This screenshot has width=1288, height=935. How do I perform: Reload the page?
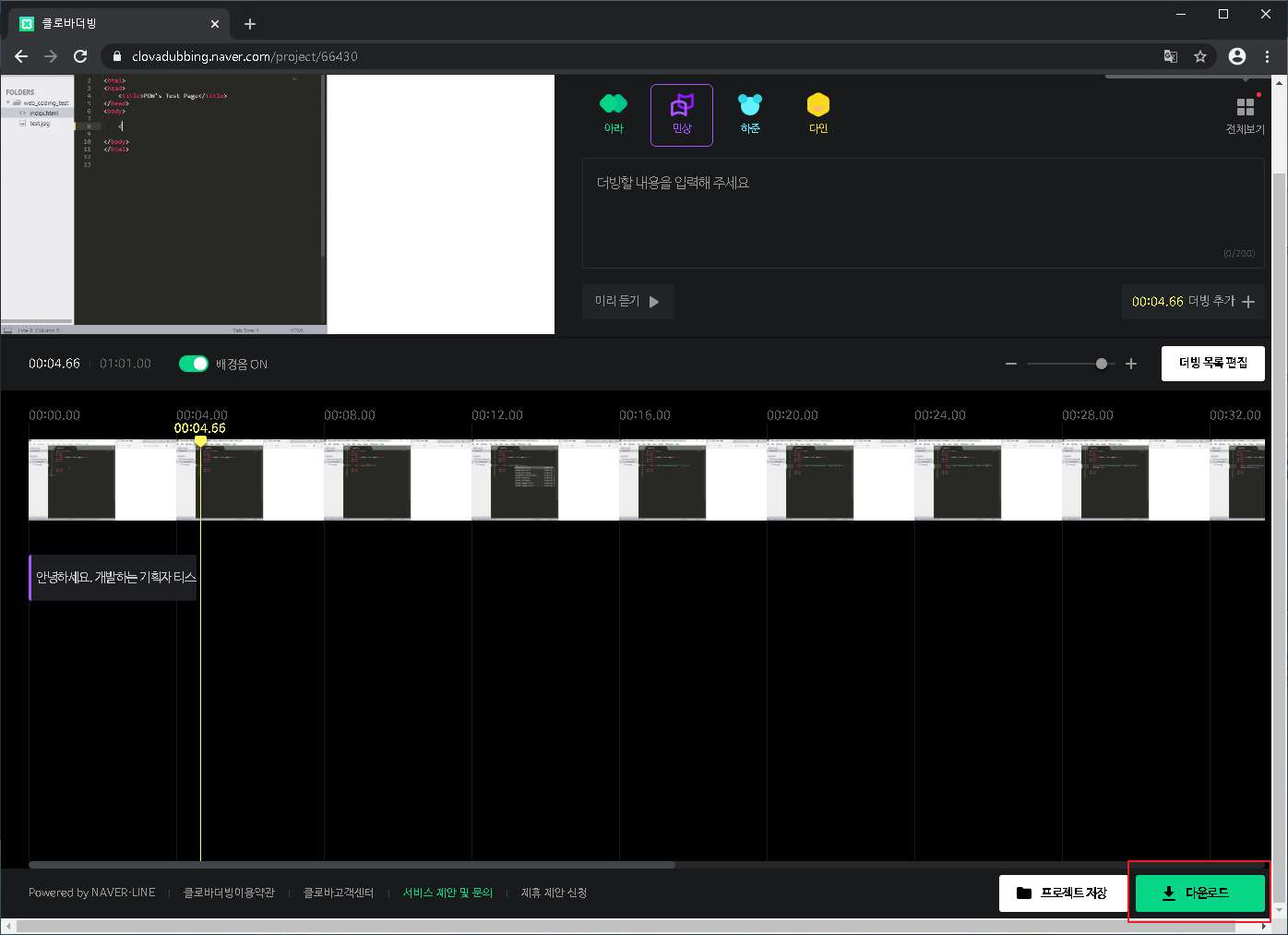tap(80, 56)
